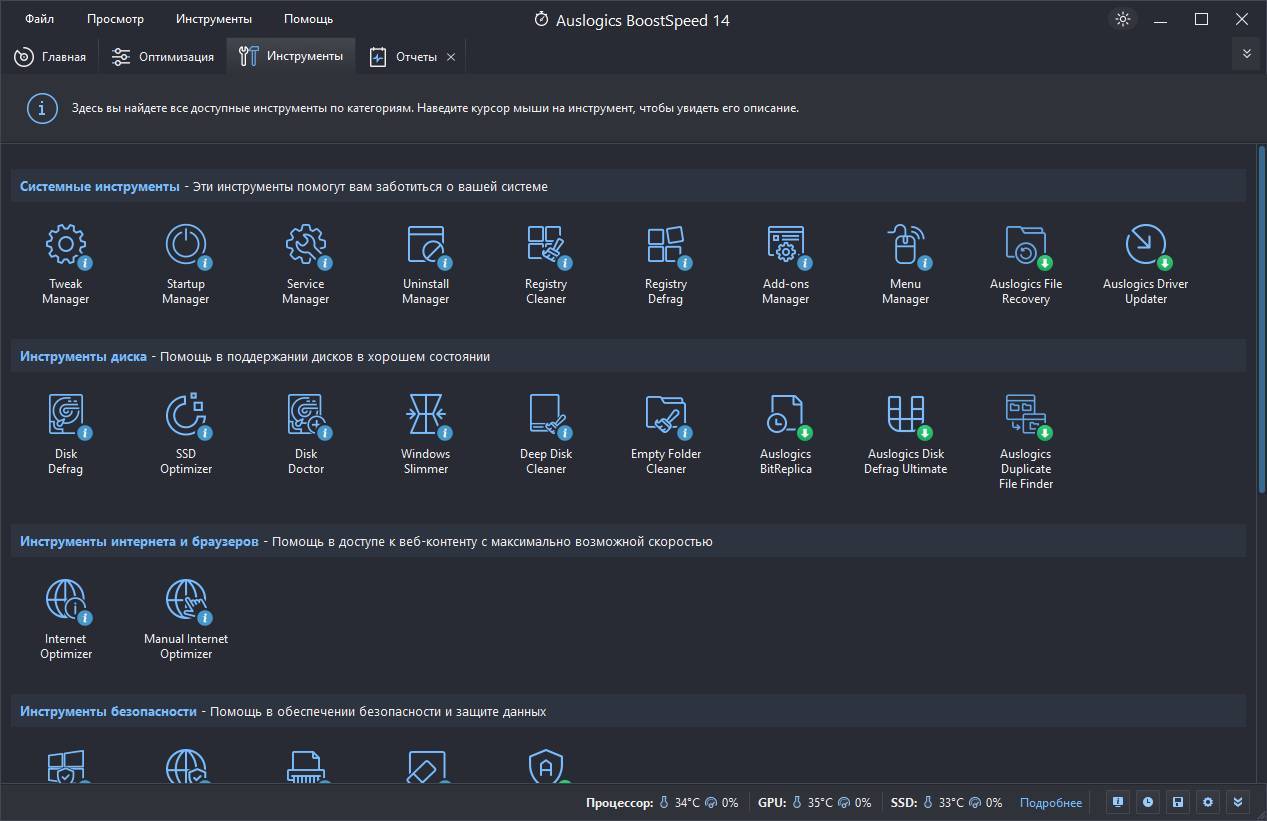Viewport: 1267px width, 821px height.
Task: Toggle the light/dark theme sun icon
Action: pos(1123,19)
